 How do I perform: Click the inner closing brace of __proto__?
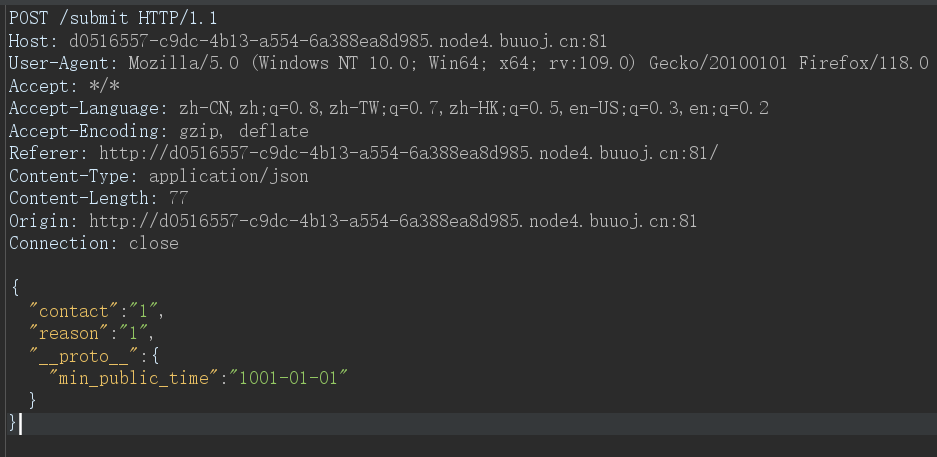coord(32,400)
